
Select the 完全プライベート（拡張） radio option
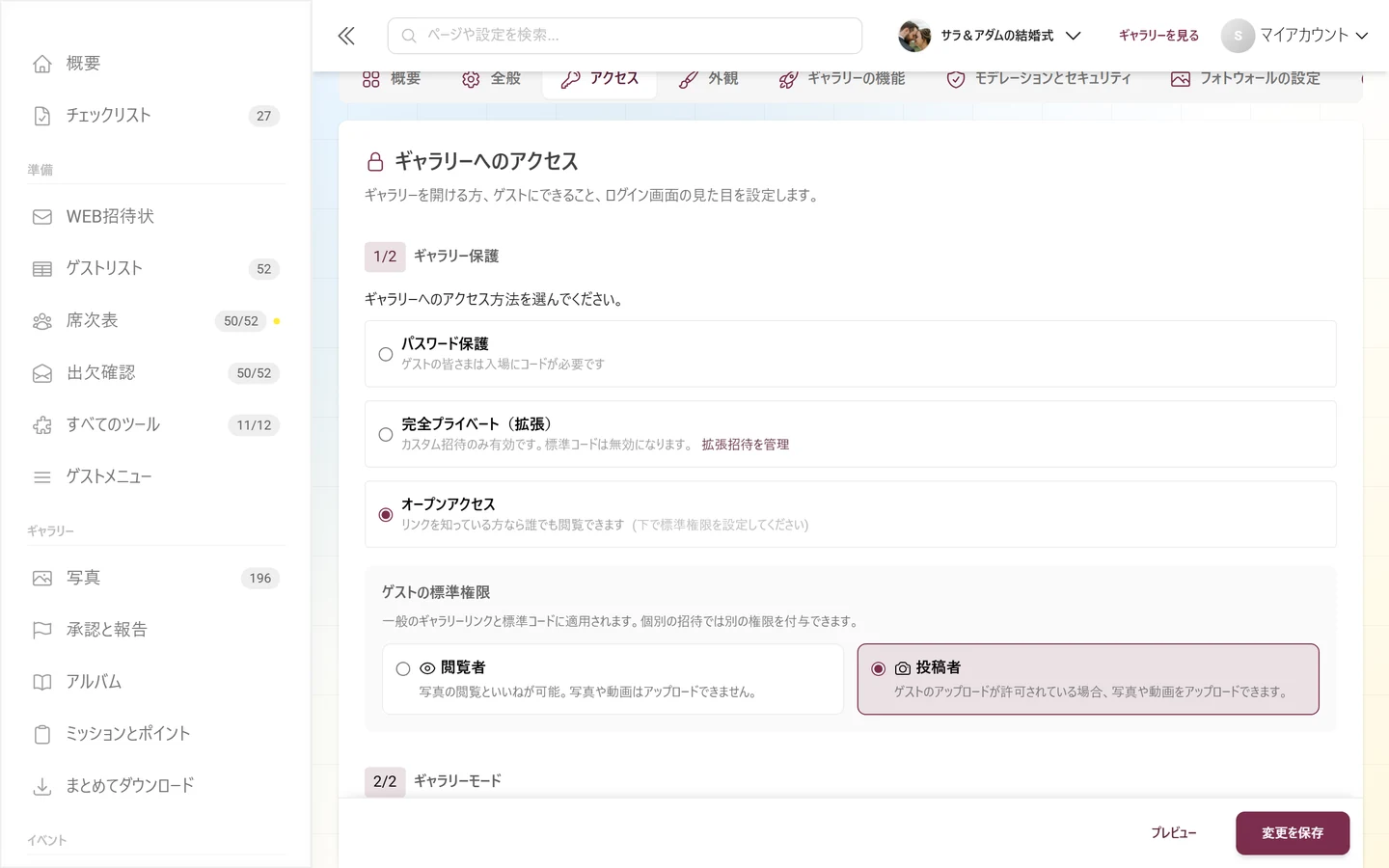coord(386,435)
